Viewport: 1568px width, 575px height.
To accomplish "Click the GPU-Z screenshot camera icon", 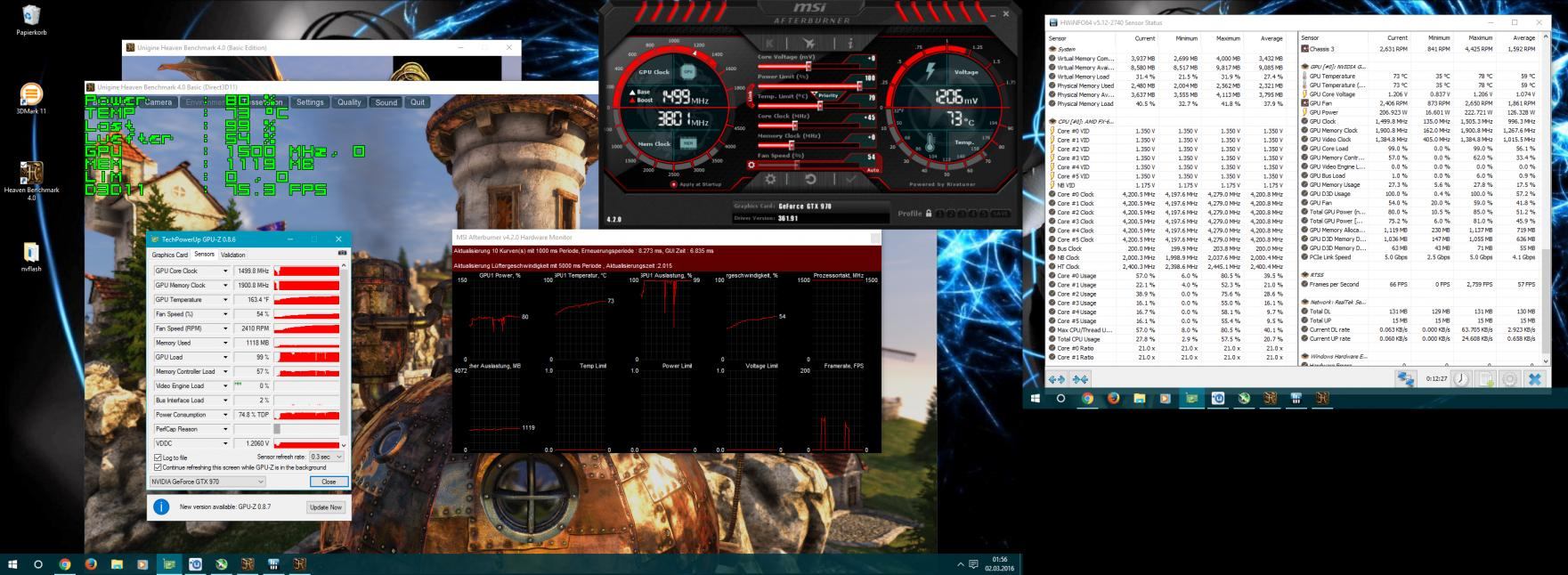I will (x=342, y=254).
